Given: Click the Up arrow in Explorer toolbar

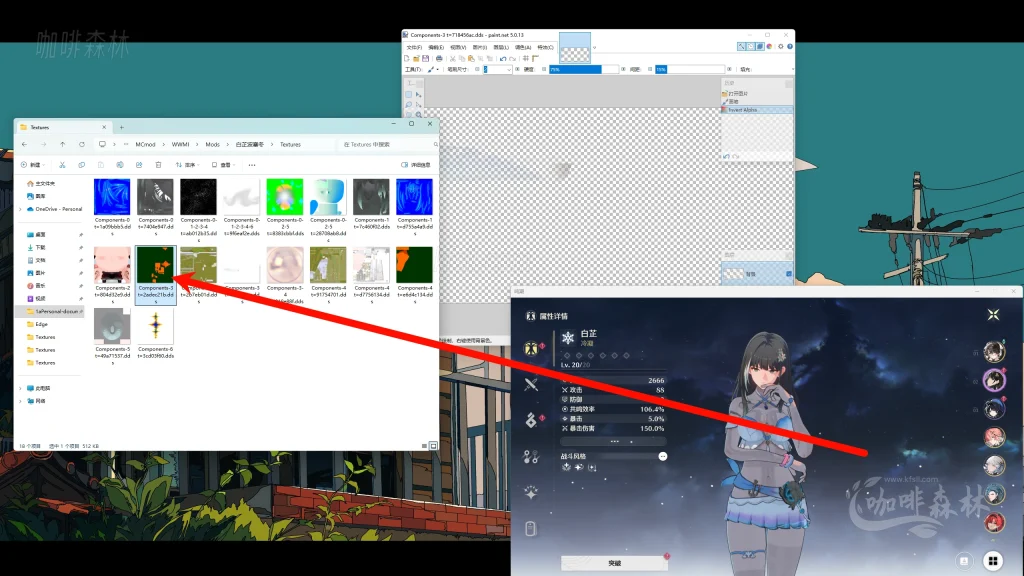Looking at the screenshot, I should pos(63,144).
